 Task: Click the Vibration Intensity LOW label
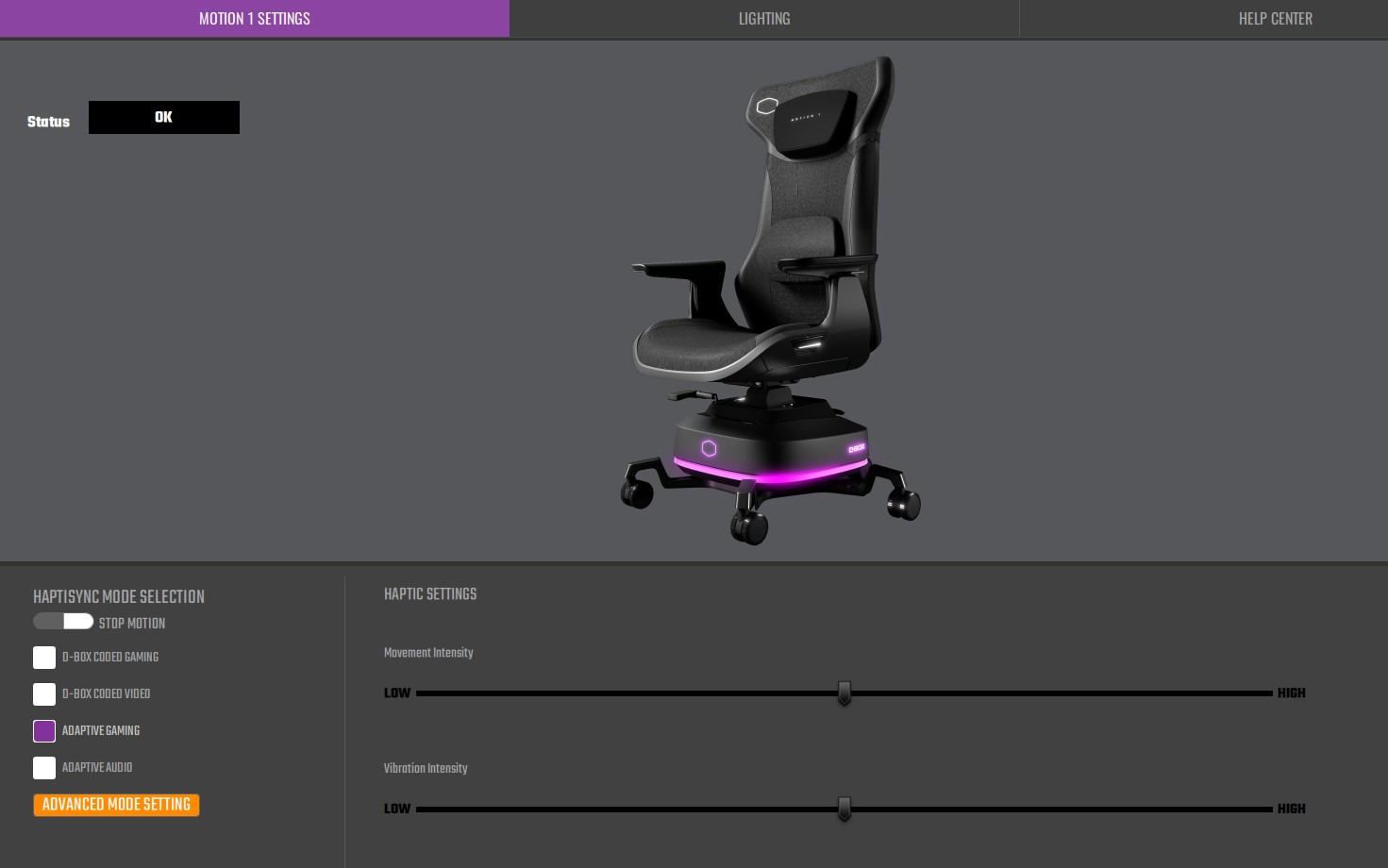click(x=397, y=810)
